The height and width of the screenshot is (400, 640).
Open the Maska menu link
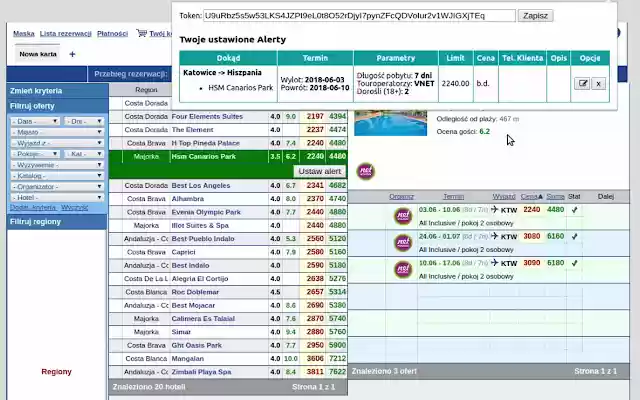click(24, 33)
